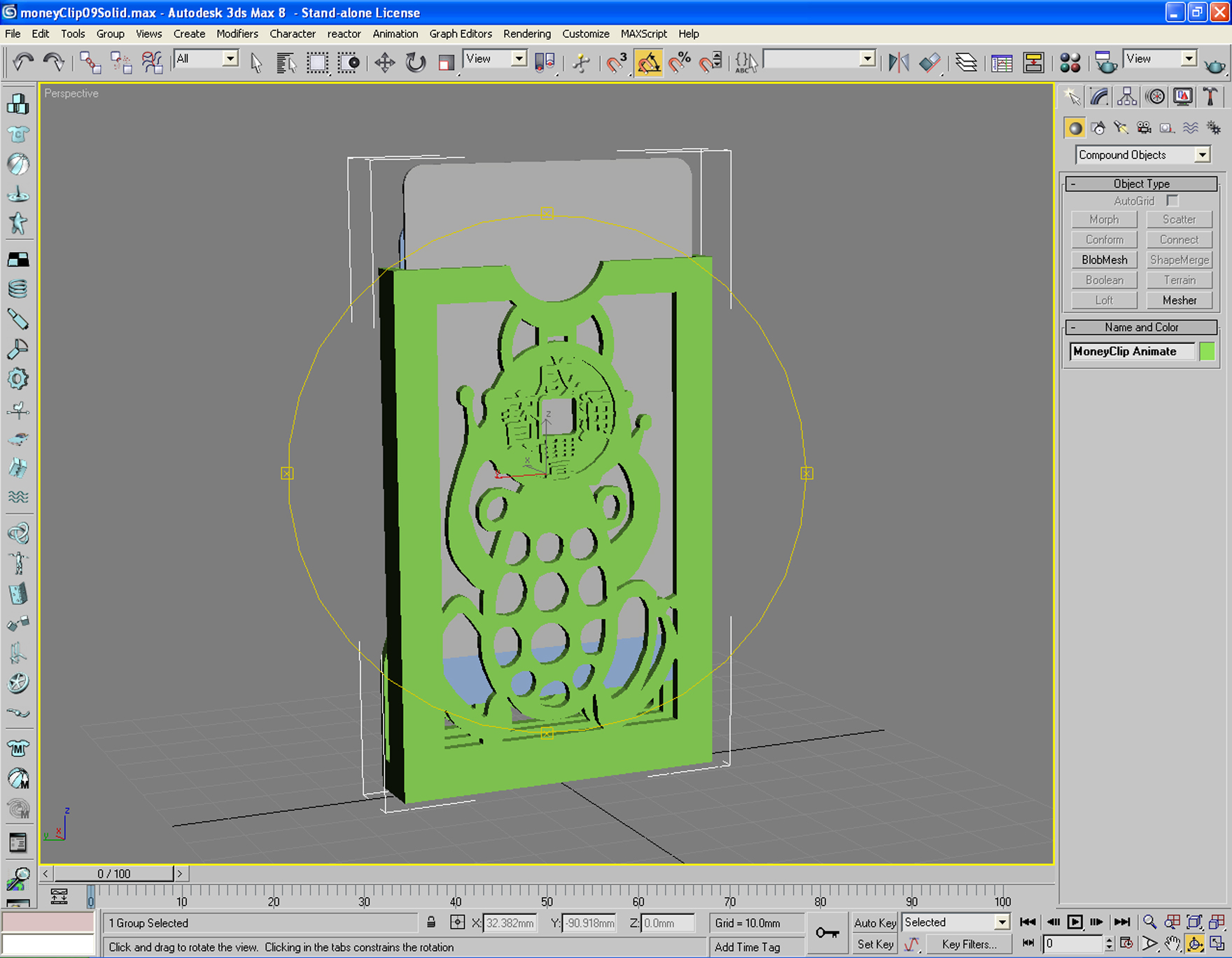Open the Material Editor spheres icon
This screenshot has width=1232, height=958.
[x=1070, y=63]
